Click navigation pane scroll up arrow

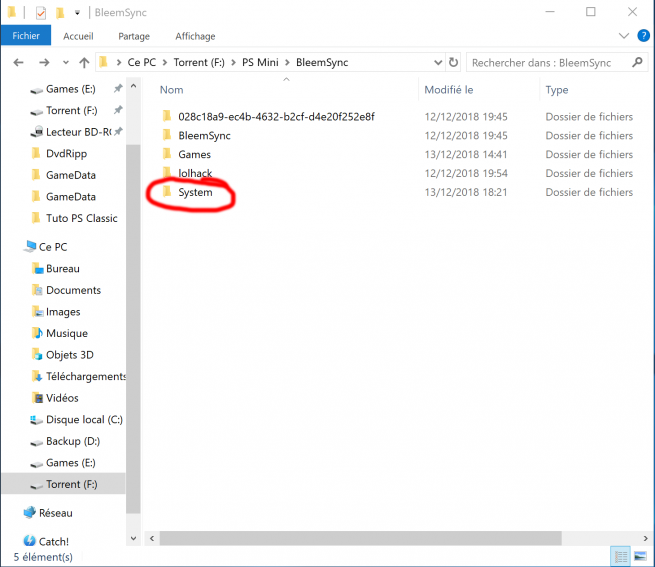point(134,86)
